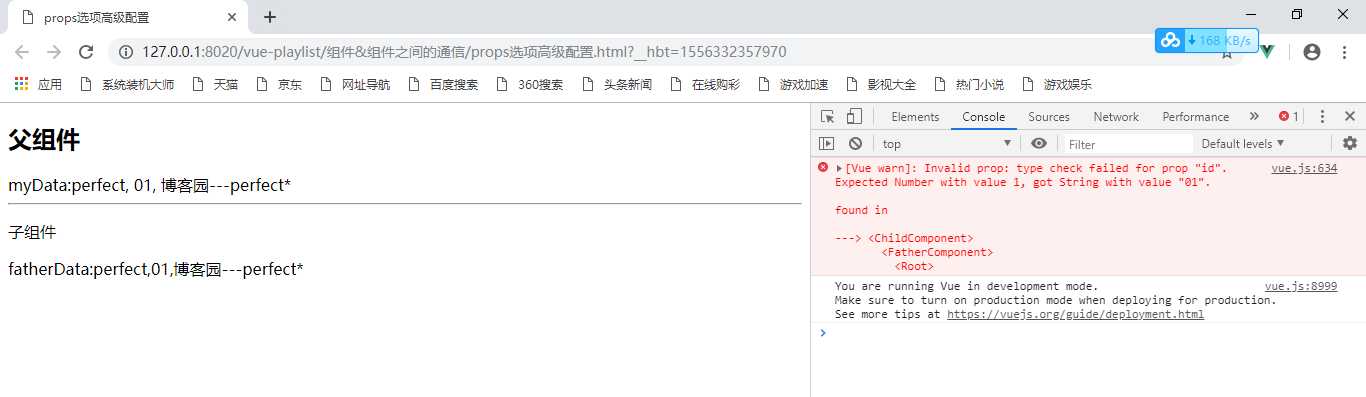This screenshot has width=1366, height=397.
Task: Click the red error count badge
Action: [1289, 116]
